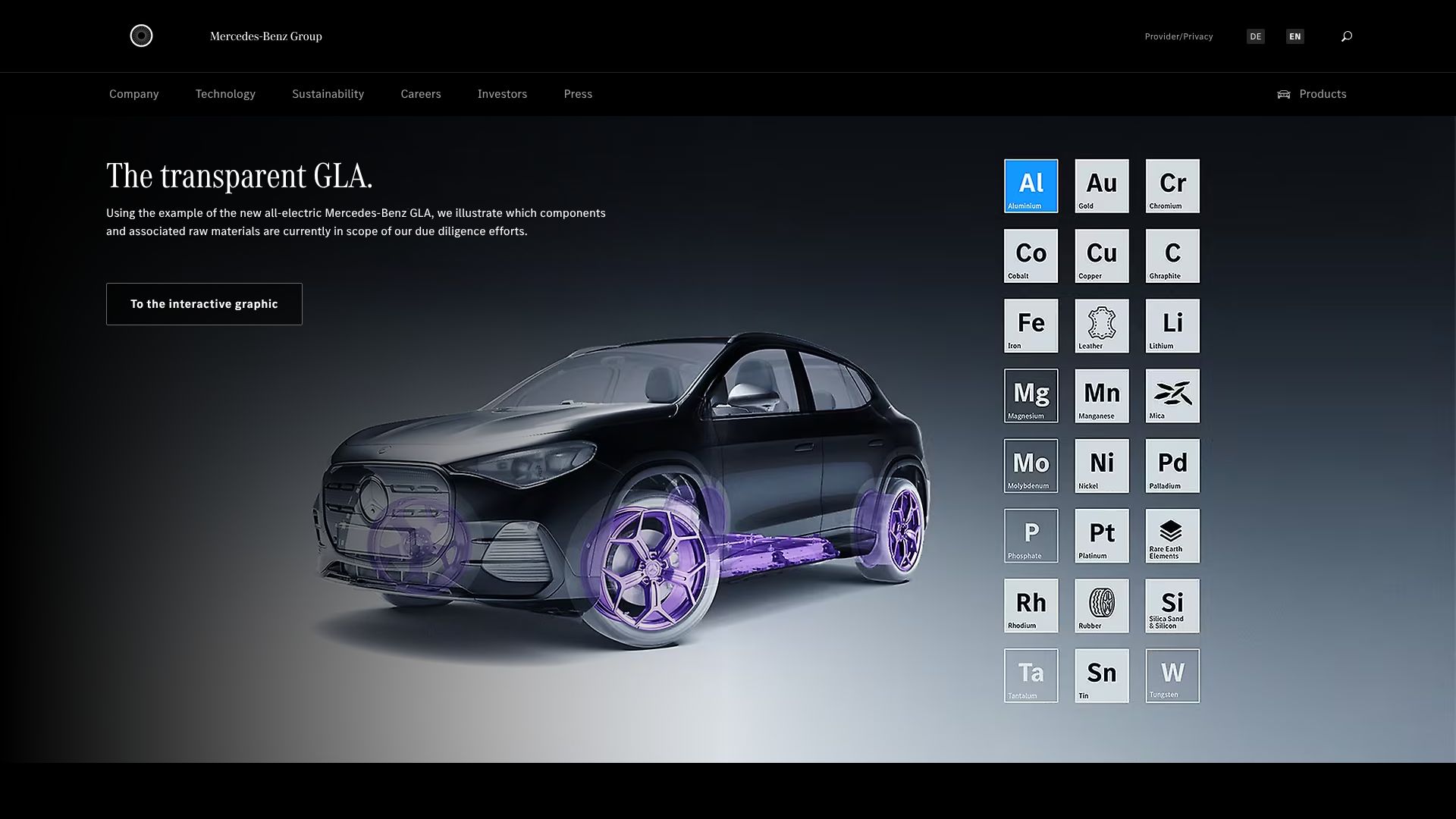Select the Copper element tile
Image resolution: width=1456 pixels, height=819 pixels.
(1102, 256)
